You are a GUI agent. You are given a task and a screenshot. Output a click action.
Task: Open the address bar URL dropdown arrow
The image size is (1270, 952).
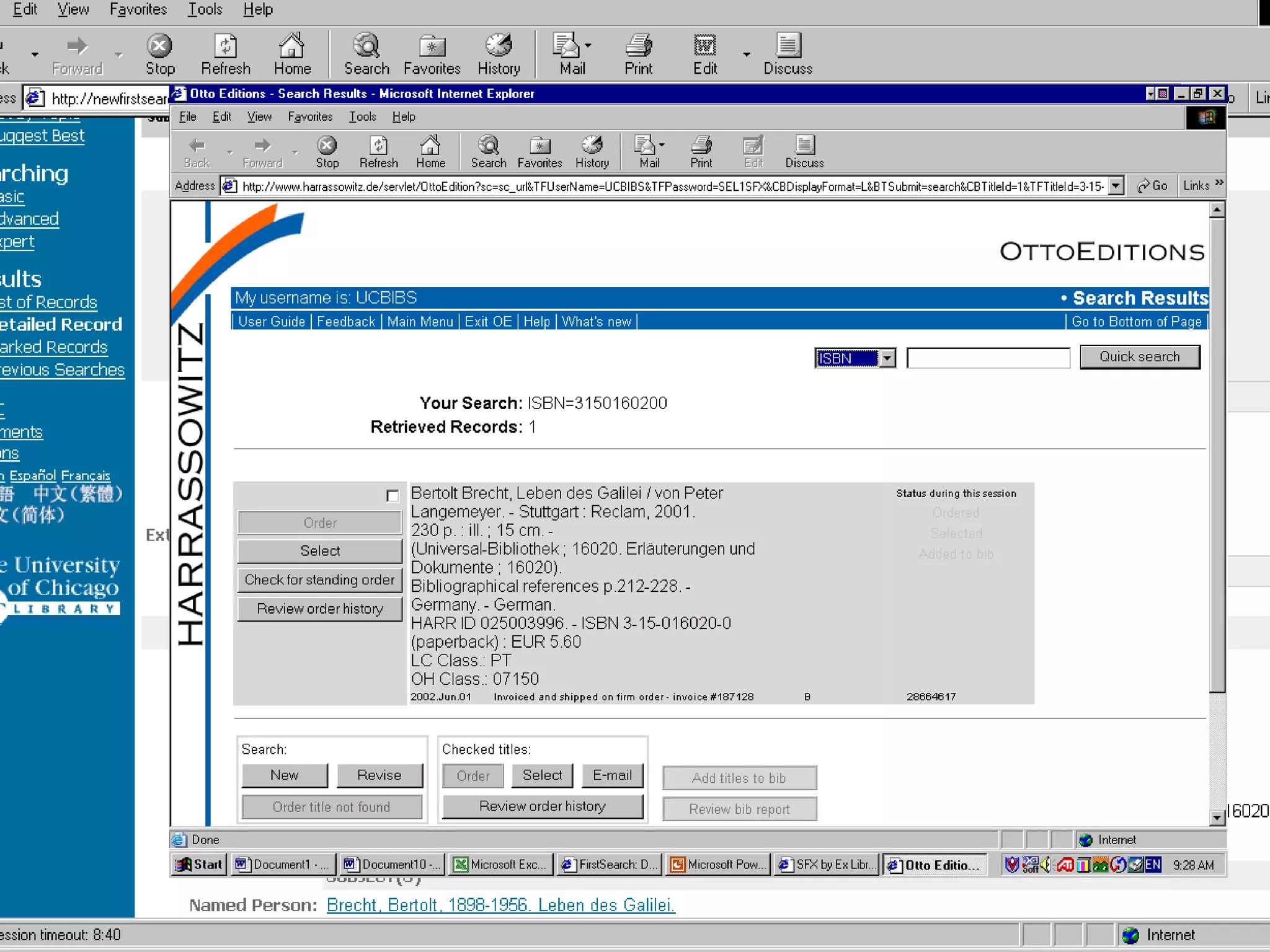[1116, 185]
